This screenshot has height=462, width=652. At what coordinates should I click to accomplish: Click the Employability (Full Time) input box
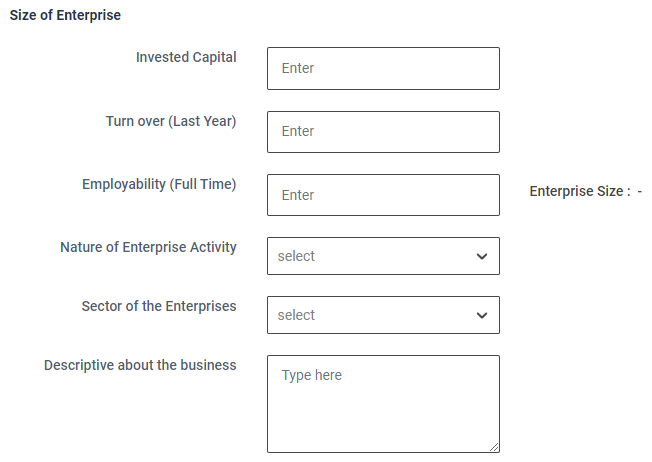[383, 195]
